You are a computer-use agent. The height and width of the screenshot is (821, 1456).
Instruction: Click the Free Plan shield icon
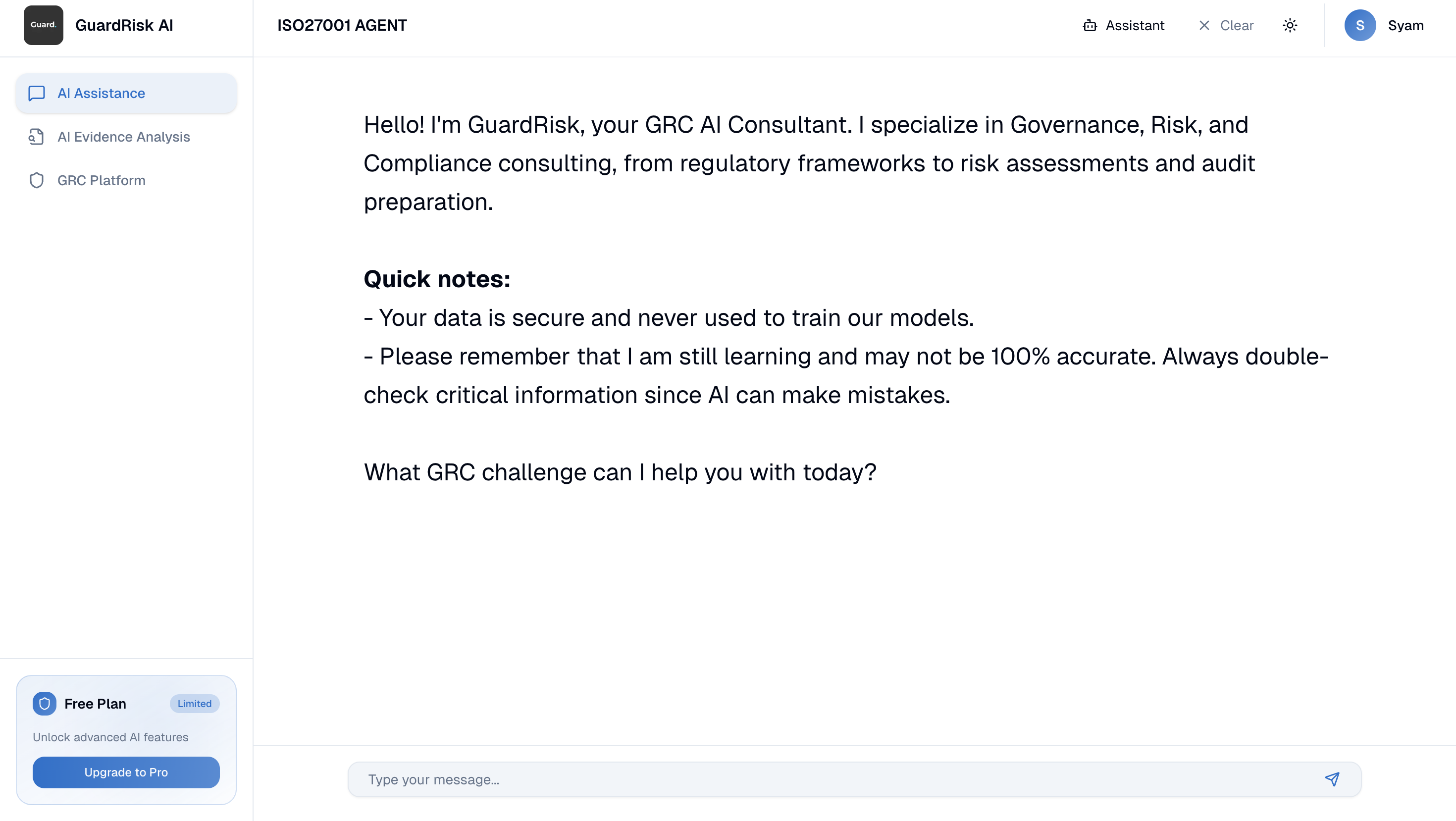coord(44,704)
